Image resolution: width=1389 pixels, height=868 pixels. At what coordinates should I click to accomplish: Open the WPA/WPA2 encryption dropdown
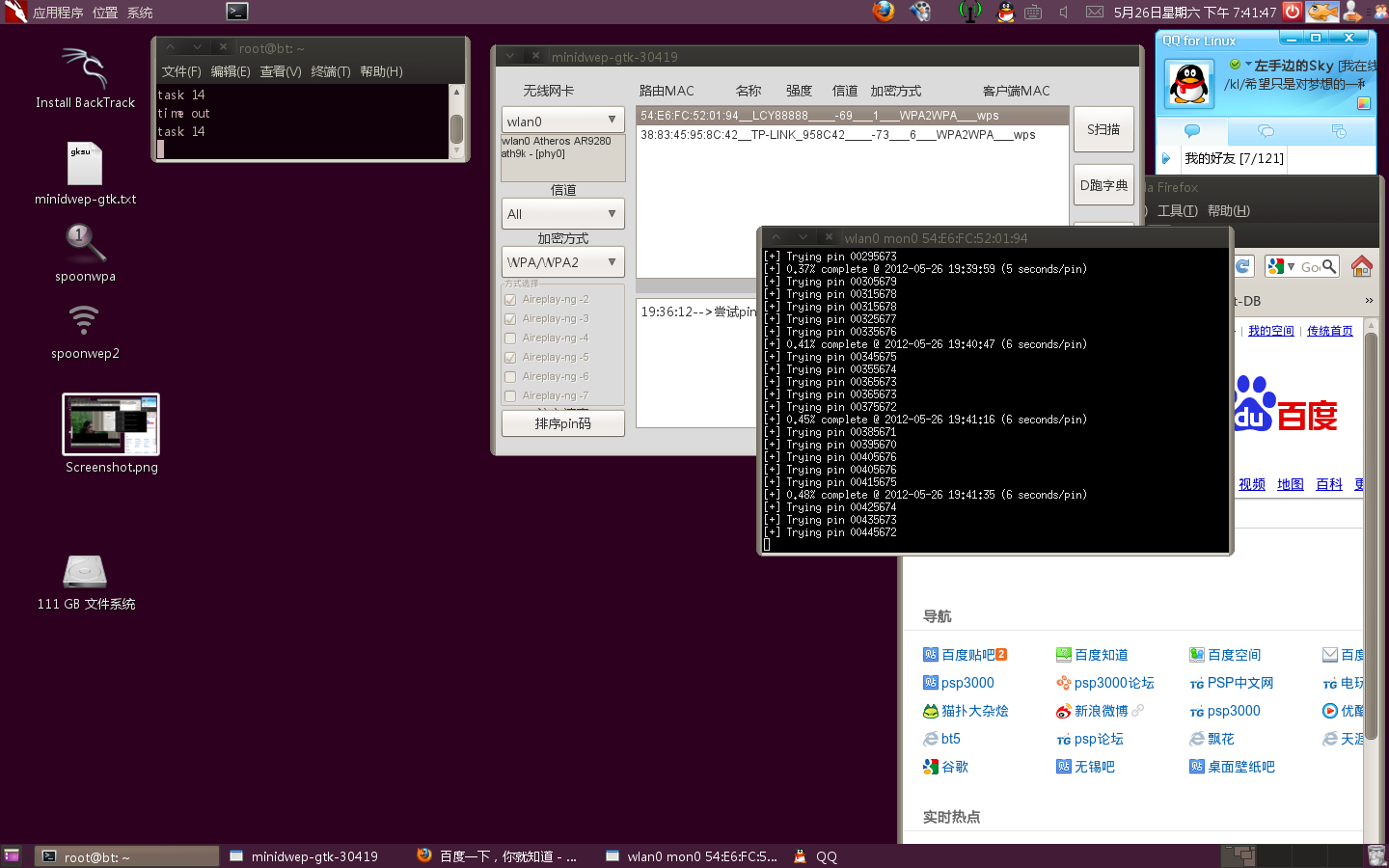click(x=562, y=262)
